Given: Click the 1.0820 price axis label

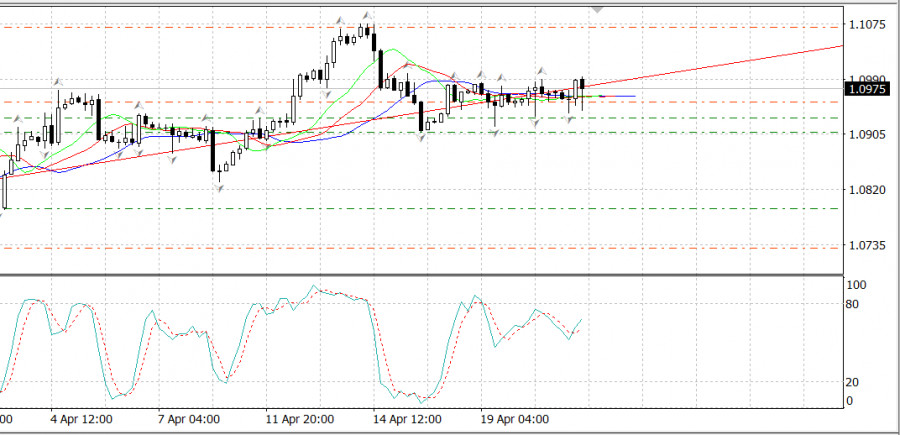Looking at the screenshot, I should pyautogui.click(x=866, y=189).
